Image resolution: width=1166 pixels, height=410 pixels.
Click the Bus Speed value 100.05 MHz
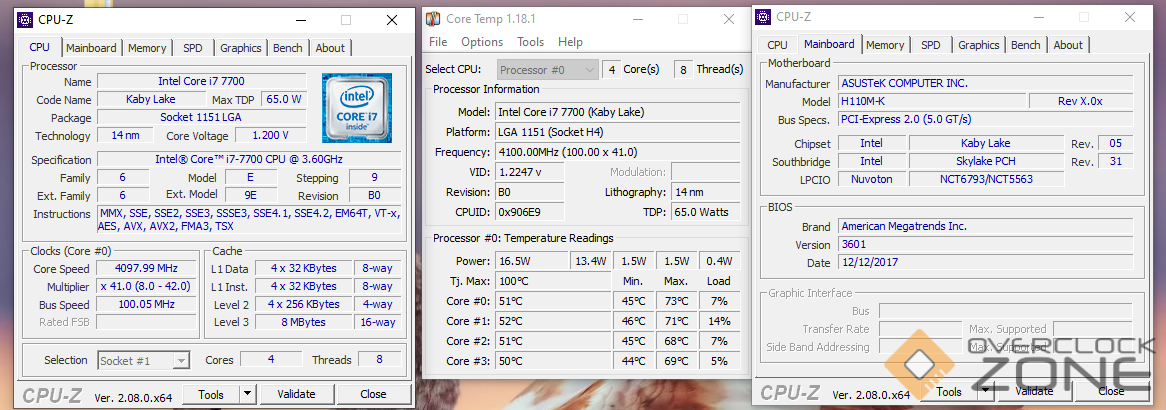click(147, 304)
